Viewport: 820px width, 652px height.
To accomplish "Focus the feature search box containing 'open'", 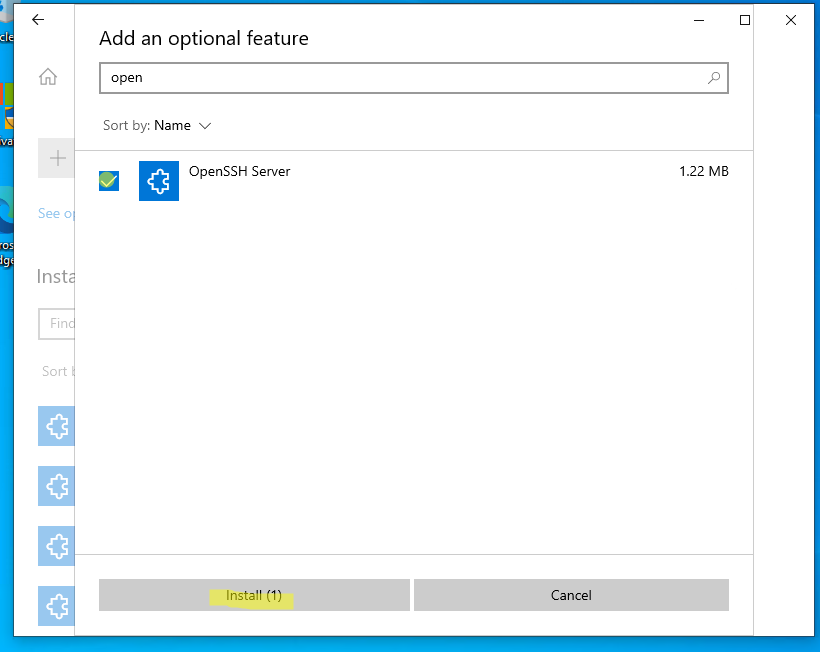I will (x=414, y=78).
